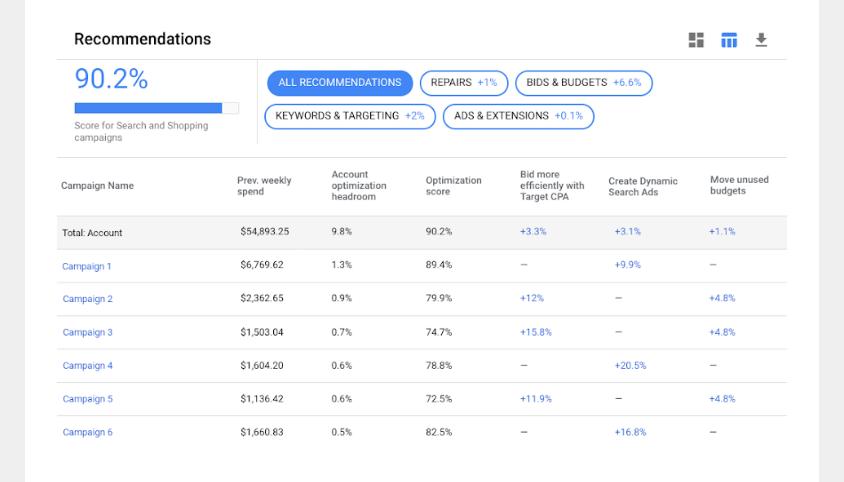Sort by Prev. weekly spend column header
844x482 pixels.
point(264,186)
